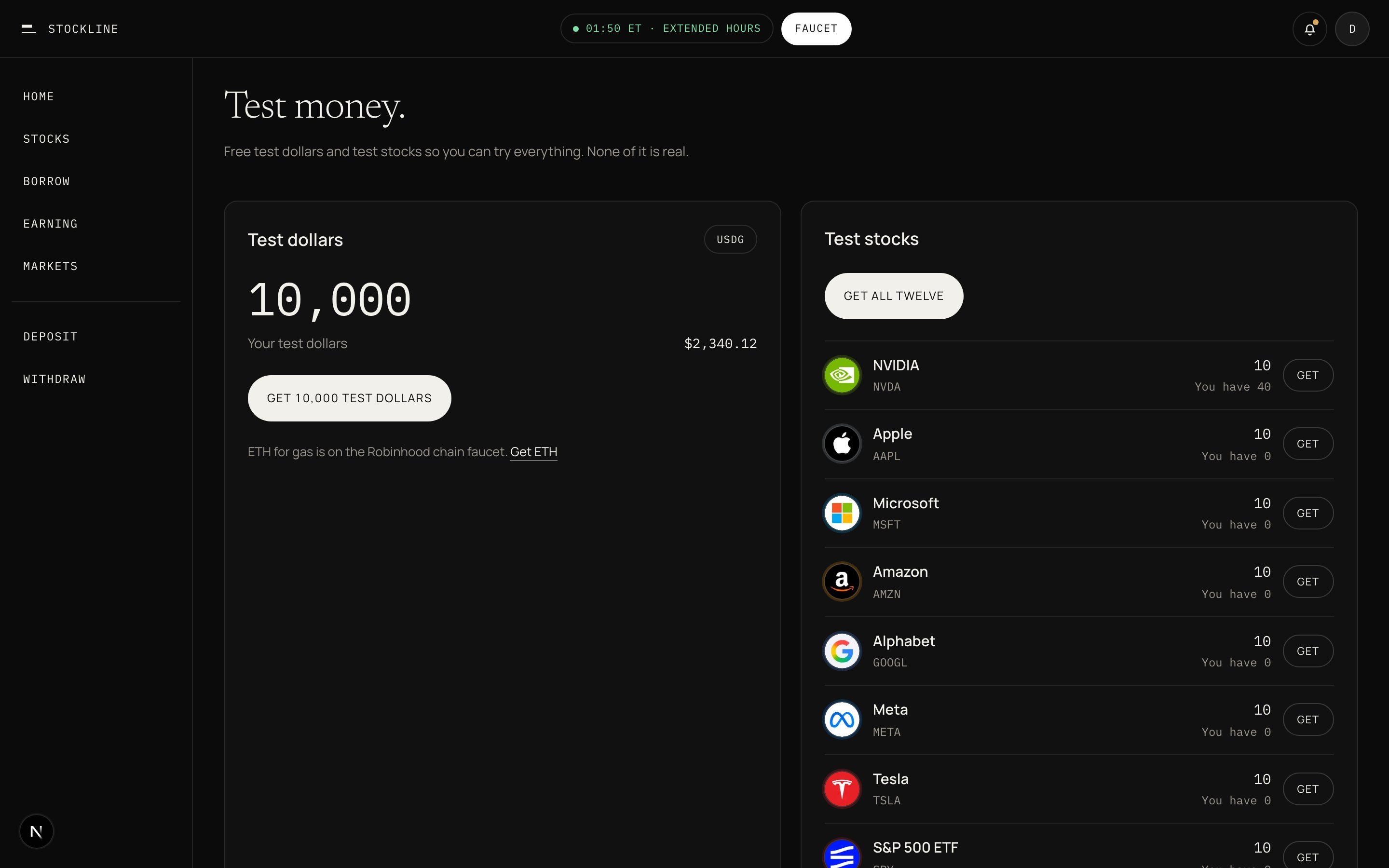Open Earning in sidebar
Image resolution: width=1389 pixels, height=868 pixels.
[x=51, y=224]
